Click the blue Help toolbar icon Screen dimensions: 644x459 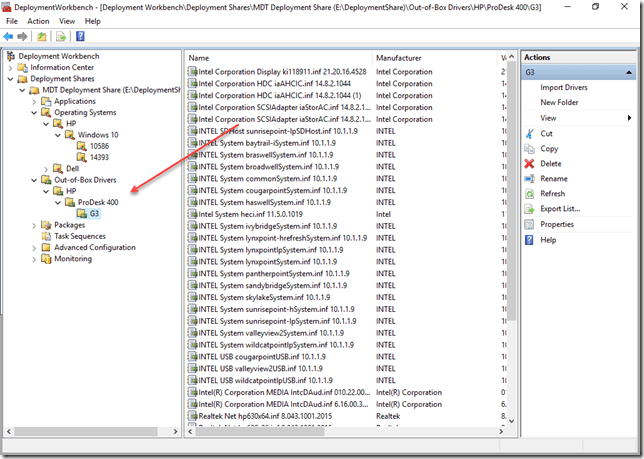80,36
